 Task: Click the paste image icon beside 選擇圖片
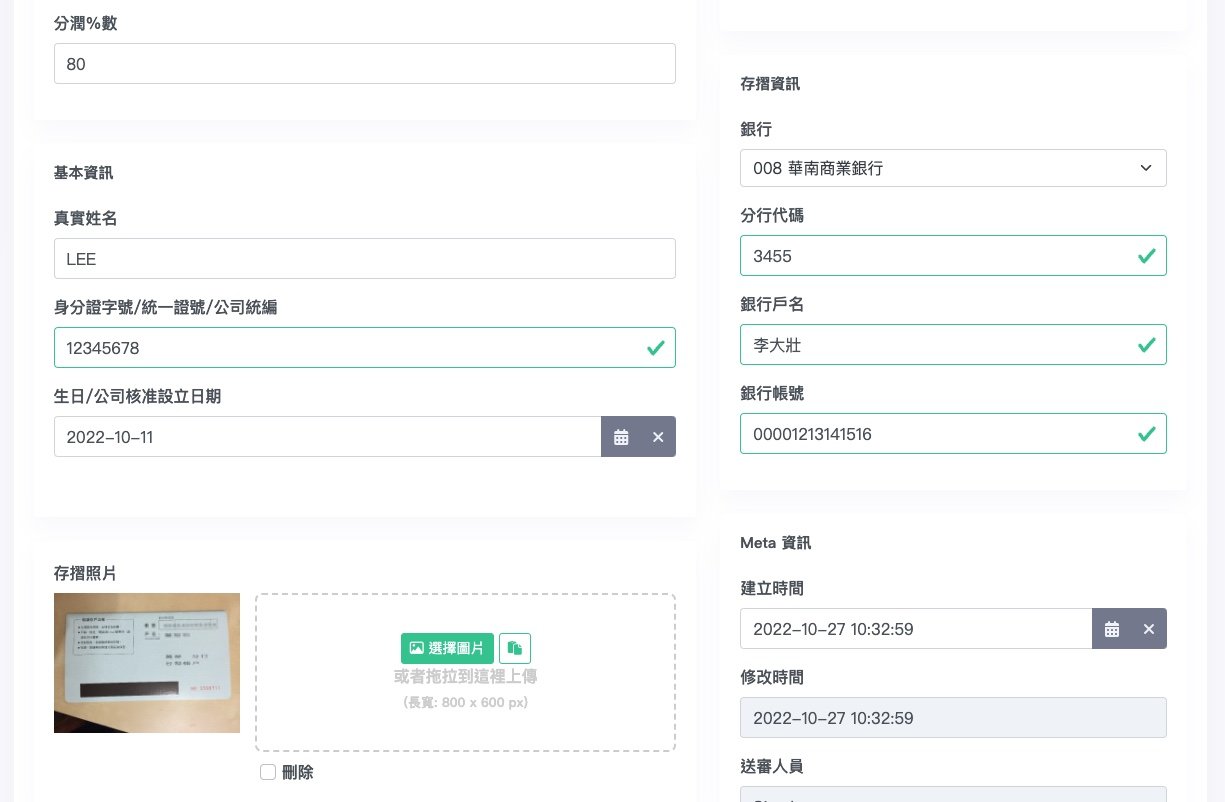coord(515,648)
